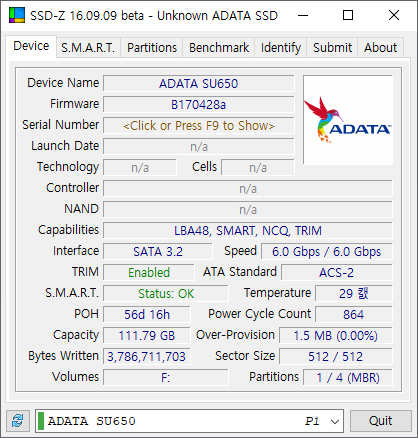418x438 pixels.
Task: Click the 6.0 Gbps / 6.0 Gbps speed value
Action: pyautogui.click(x=327, y=252)
